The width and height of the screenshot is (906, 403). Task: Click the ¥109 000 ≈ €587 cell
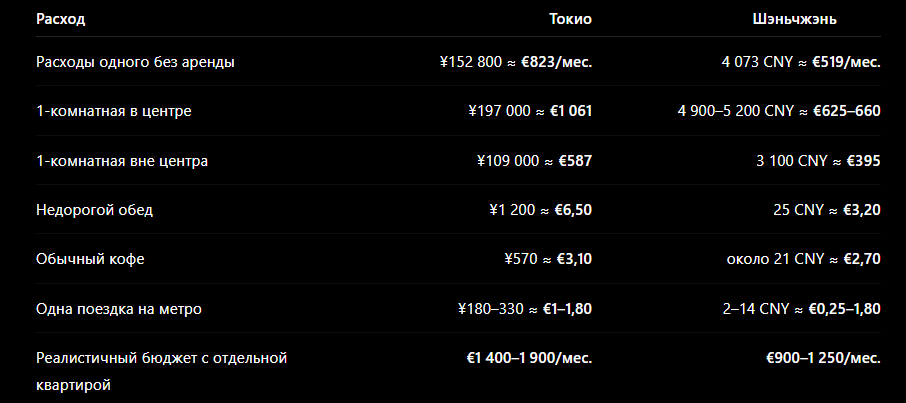(x=534, y=161)
